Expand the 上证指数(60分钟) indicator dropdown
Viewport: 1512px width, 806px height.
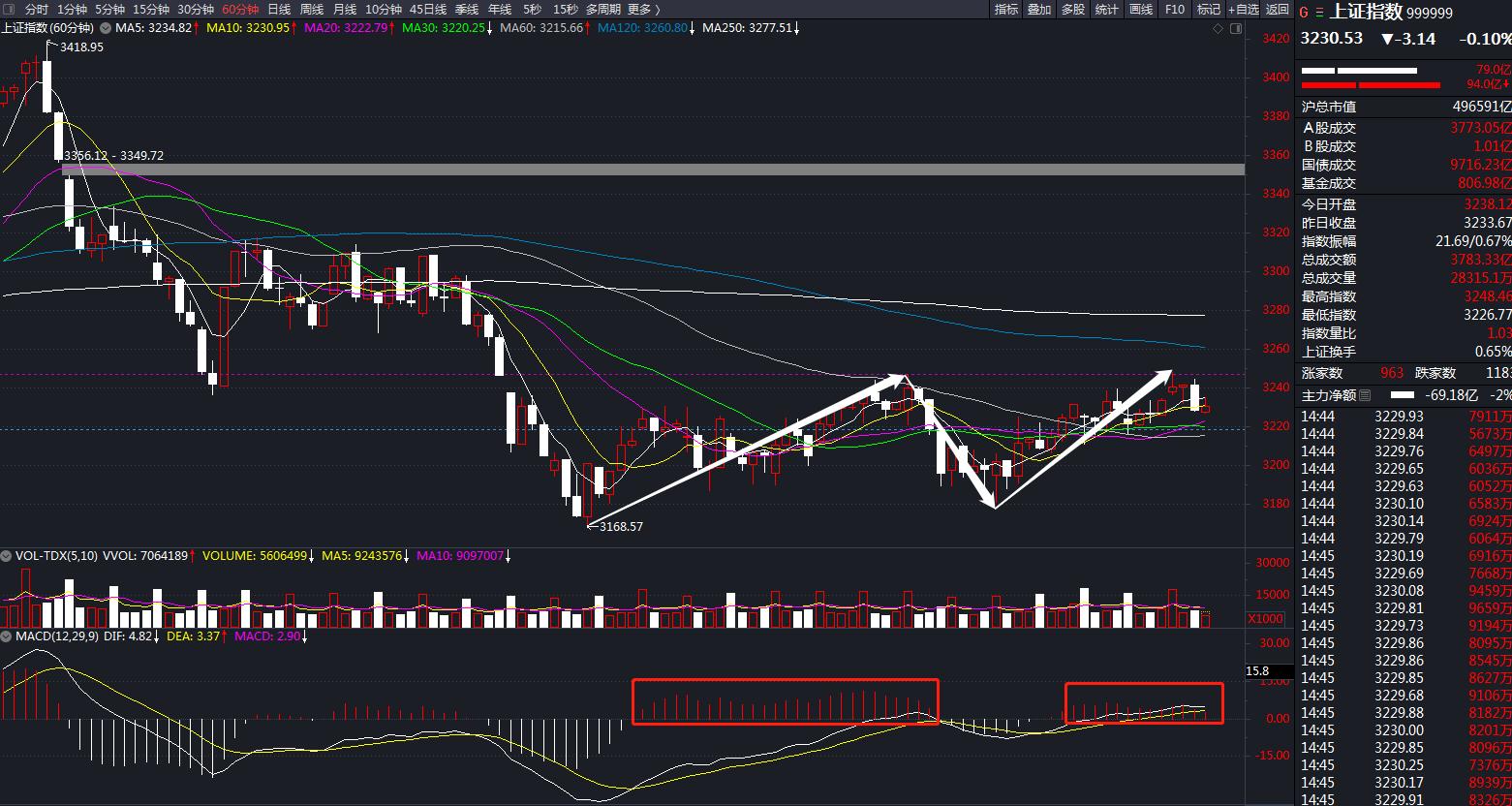[104, 29]
